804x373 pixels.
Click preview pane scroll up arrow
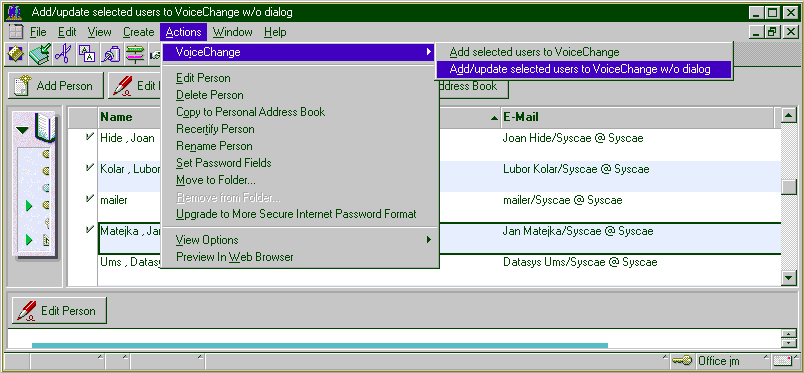[789, 333]
